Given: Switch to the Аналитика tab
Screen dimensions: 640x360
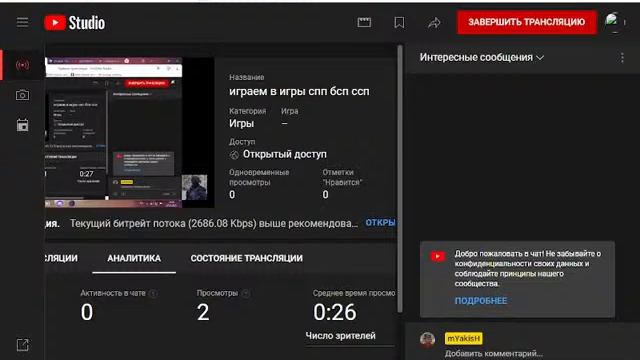Looking at the screenshot, I should [x=134, y=258].
